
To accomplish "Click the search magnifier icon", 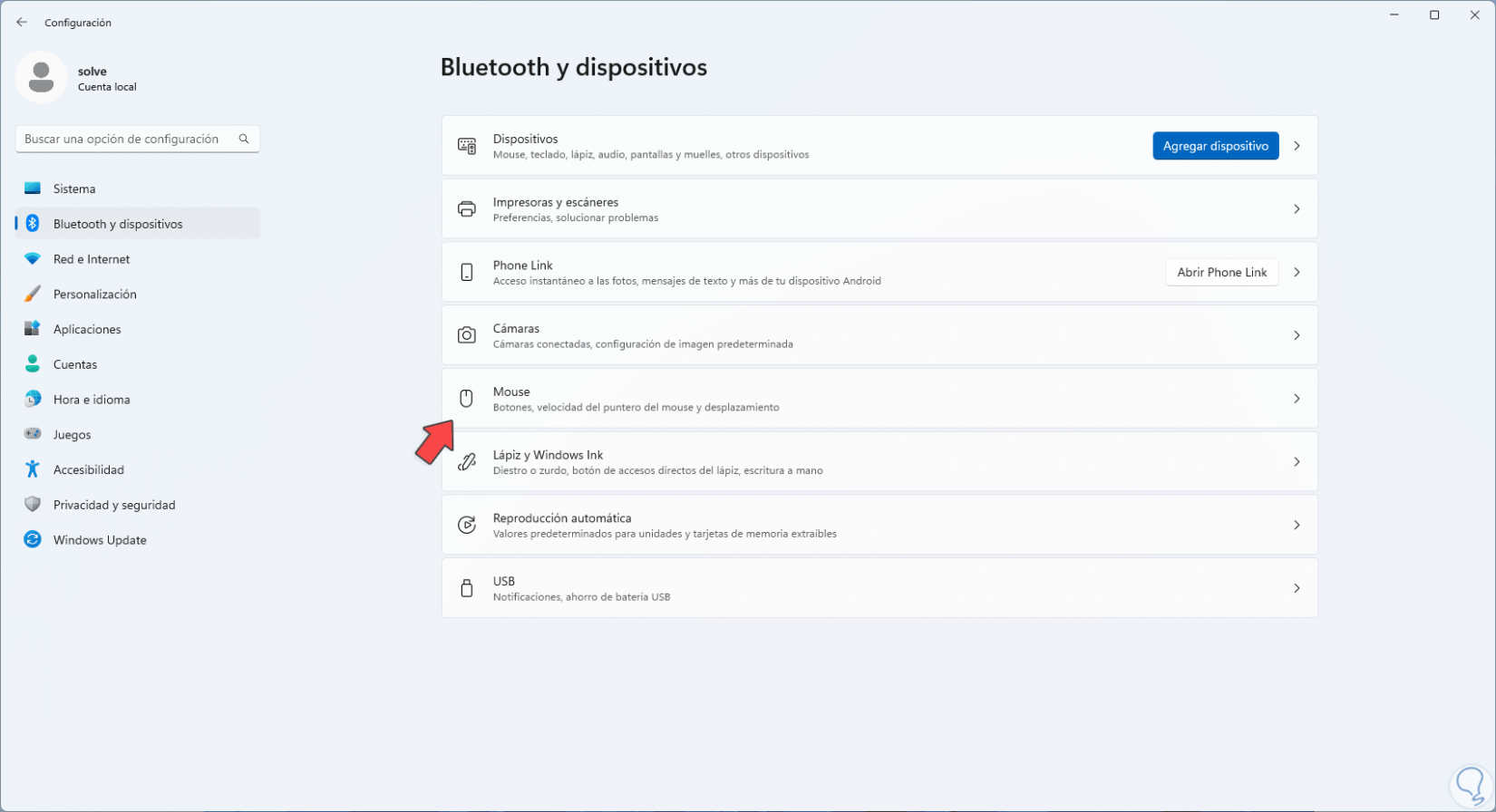I will click(244, 139).
